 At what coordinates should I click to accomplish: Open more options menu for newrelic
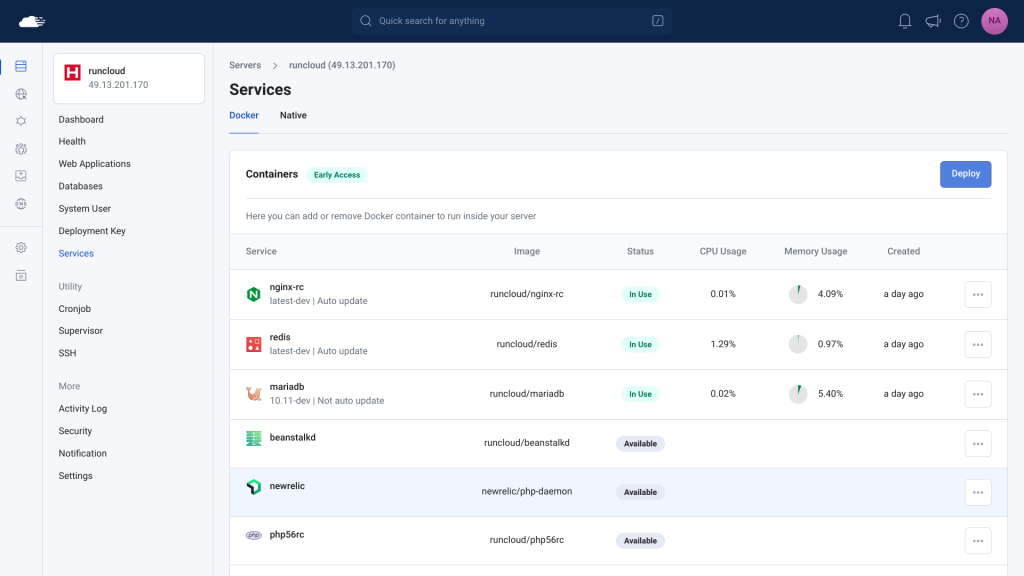978,492
